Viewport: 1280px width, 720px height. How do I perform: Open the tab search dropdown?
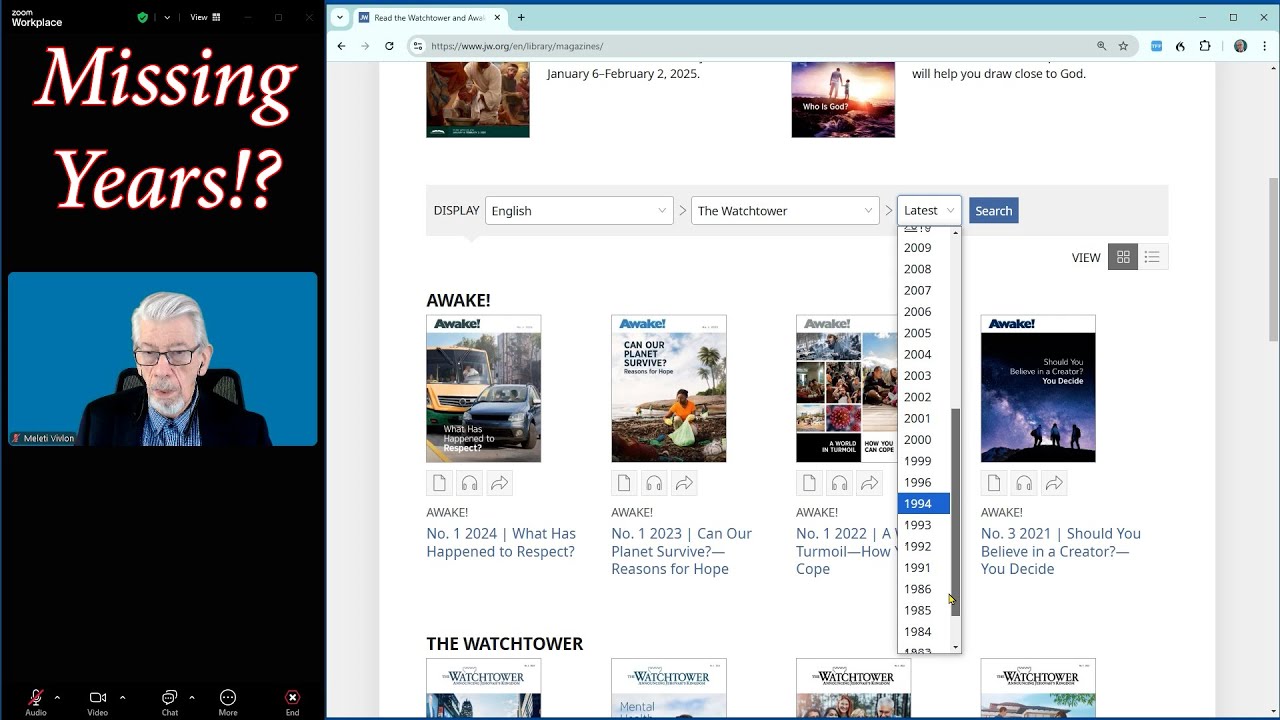pyautogui.click(x=340, y=17)
